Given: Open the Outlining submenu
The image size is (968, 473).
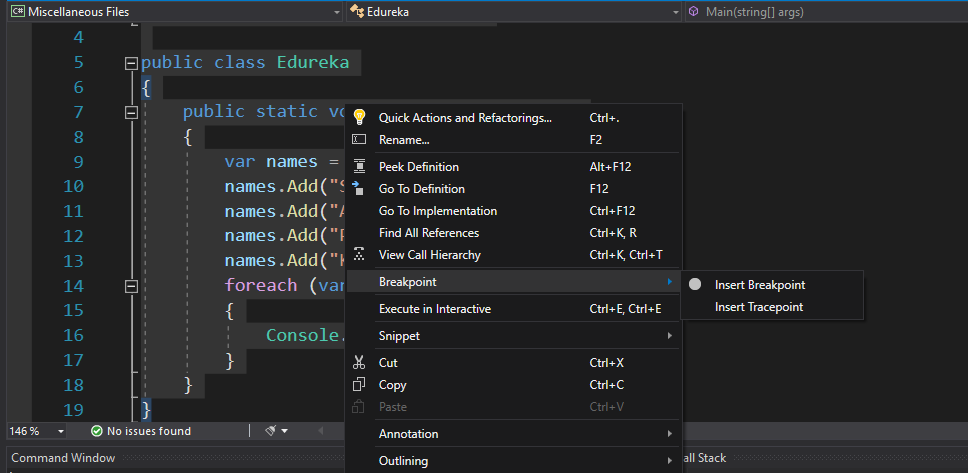Looking at the screenshot, I should (x=514, y=461).
